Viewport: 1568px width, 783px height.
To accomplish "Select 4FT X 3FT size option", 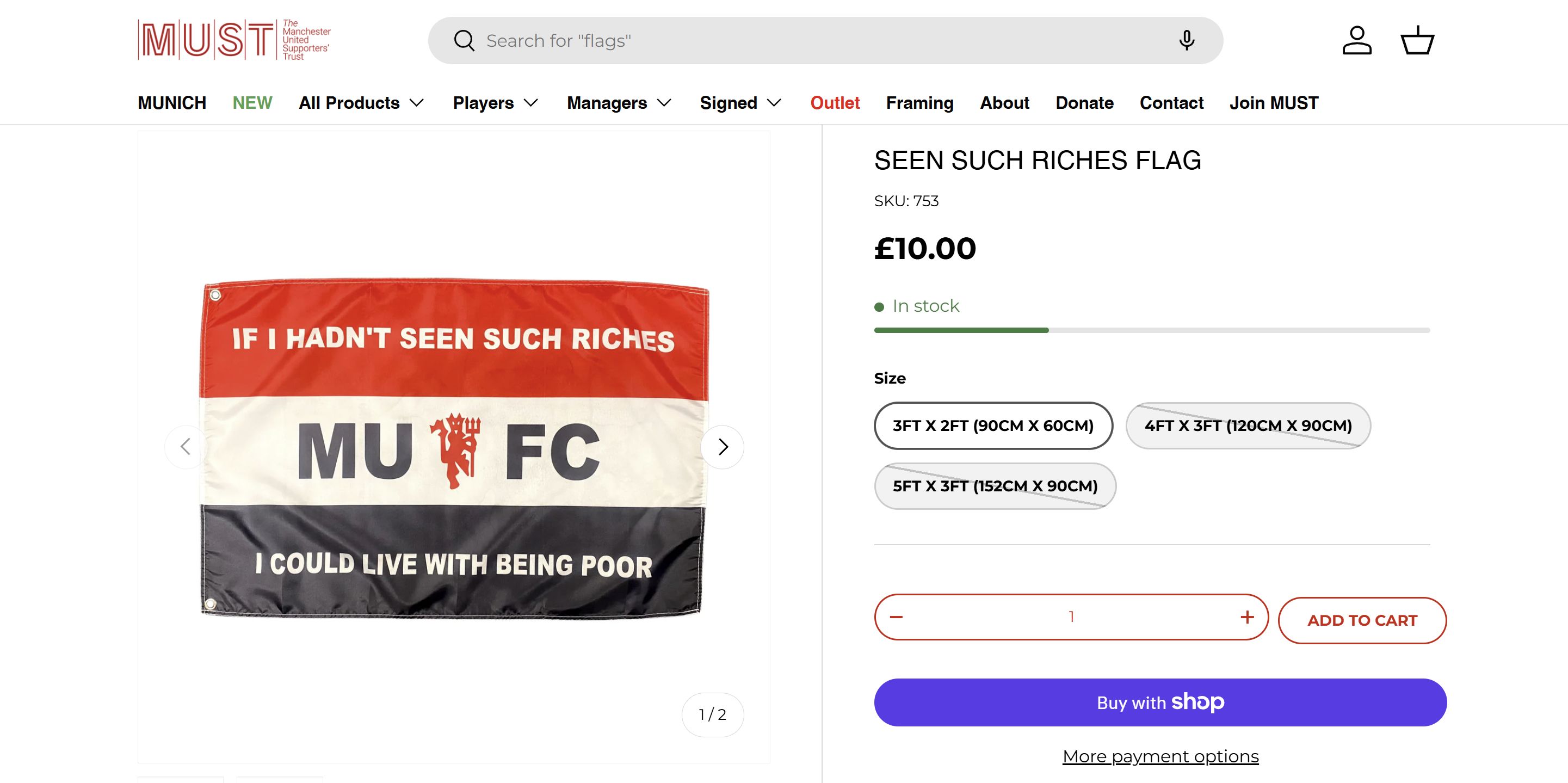I will coord(1248,426).
